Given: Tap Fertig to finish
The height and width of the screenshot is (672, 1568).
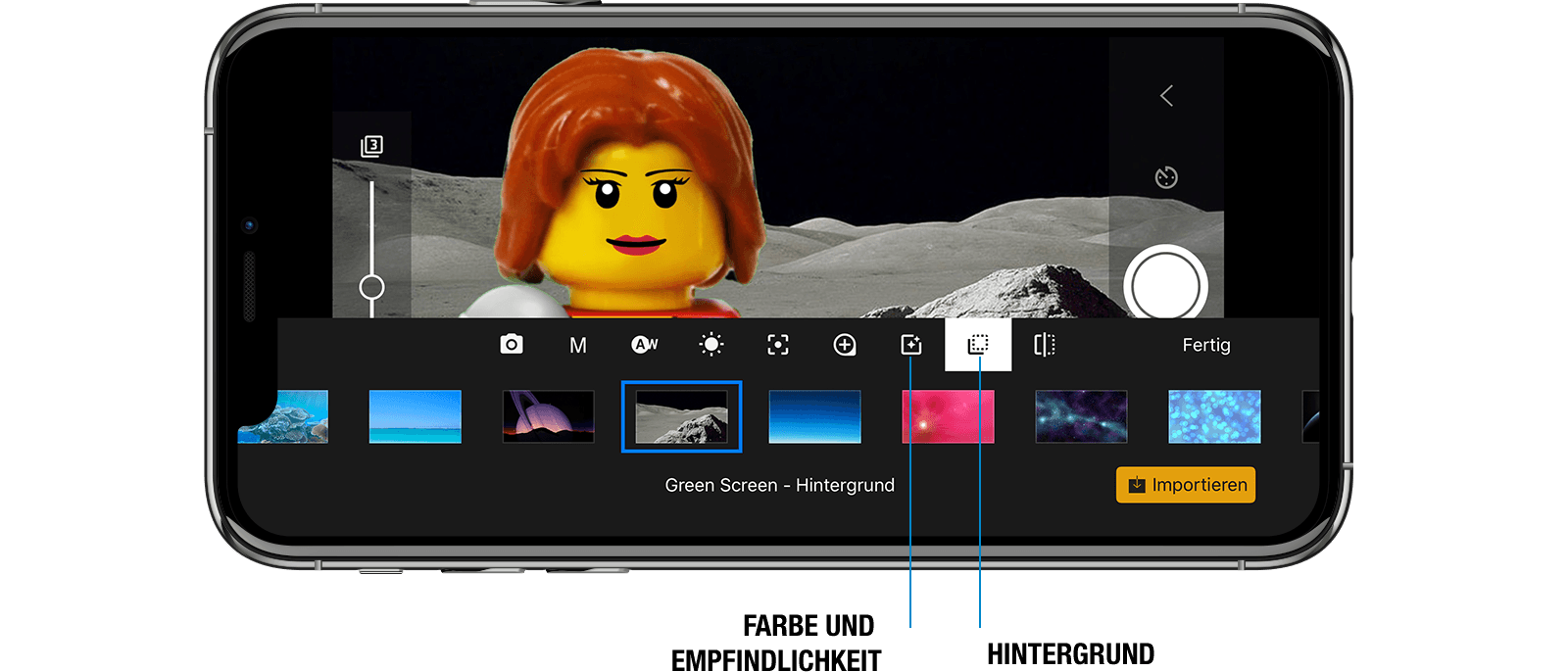Looking at the screenshot, I should tap(1206, 345).
